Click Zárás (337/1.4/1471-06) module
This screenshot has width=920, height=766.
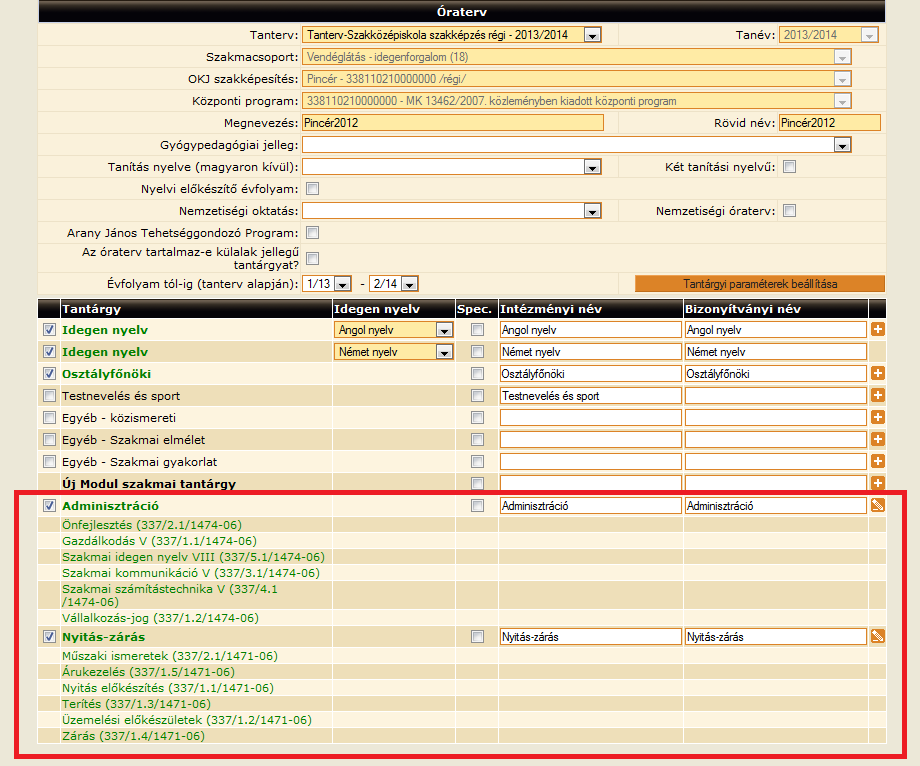(x=133, y=736)
